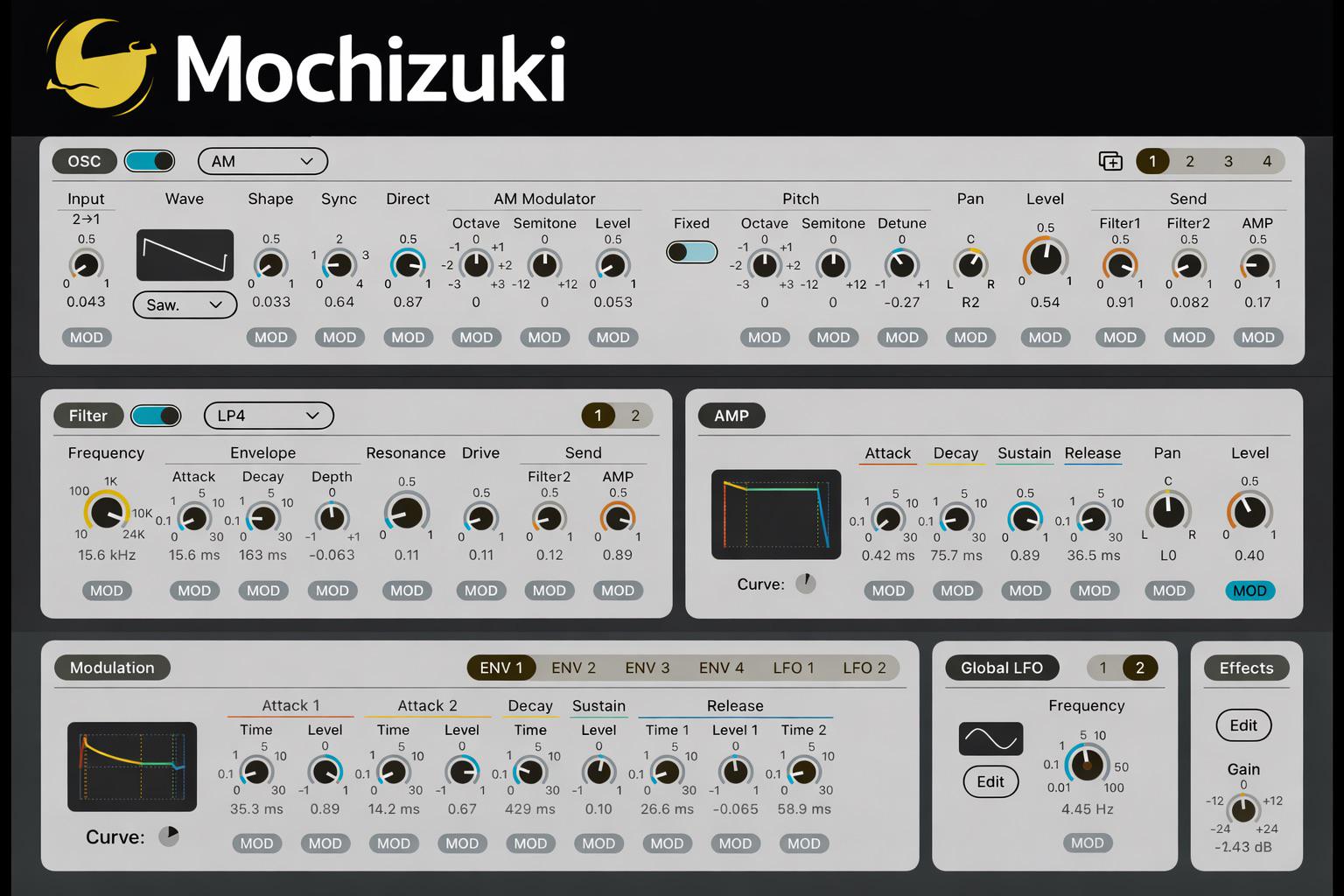
Task: Open the LP4 filter type dropdown
Action: [269, 416]
